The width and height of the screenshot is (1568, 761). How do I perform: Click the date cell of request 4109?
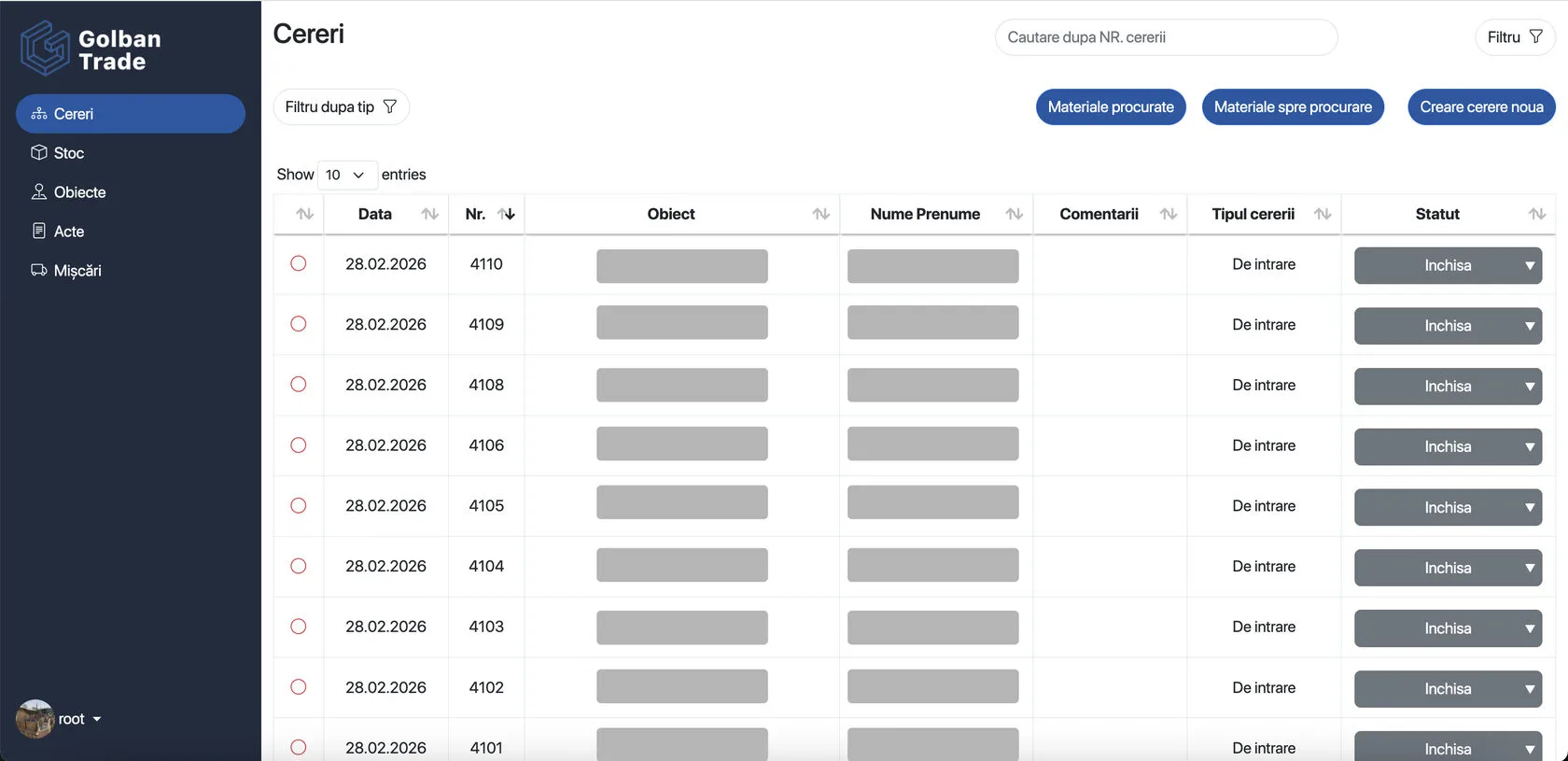click(x=385, y=324)
